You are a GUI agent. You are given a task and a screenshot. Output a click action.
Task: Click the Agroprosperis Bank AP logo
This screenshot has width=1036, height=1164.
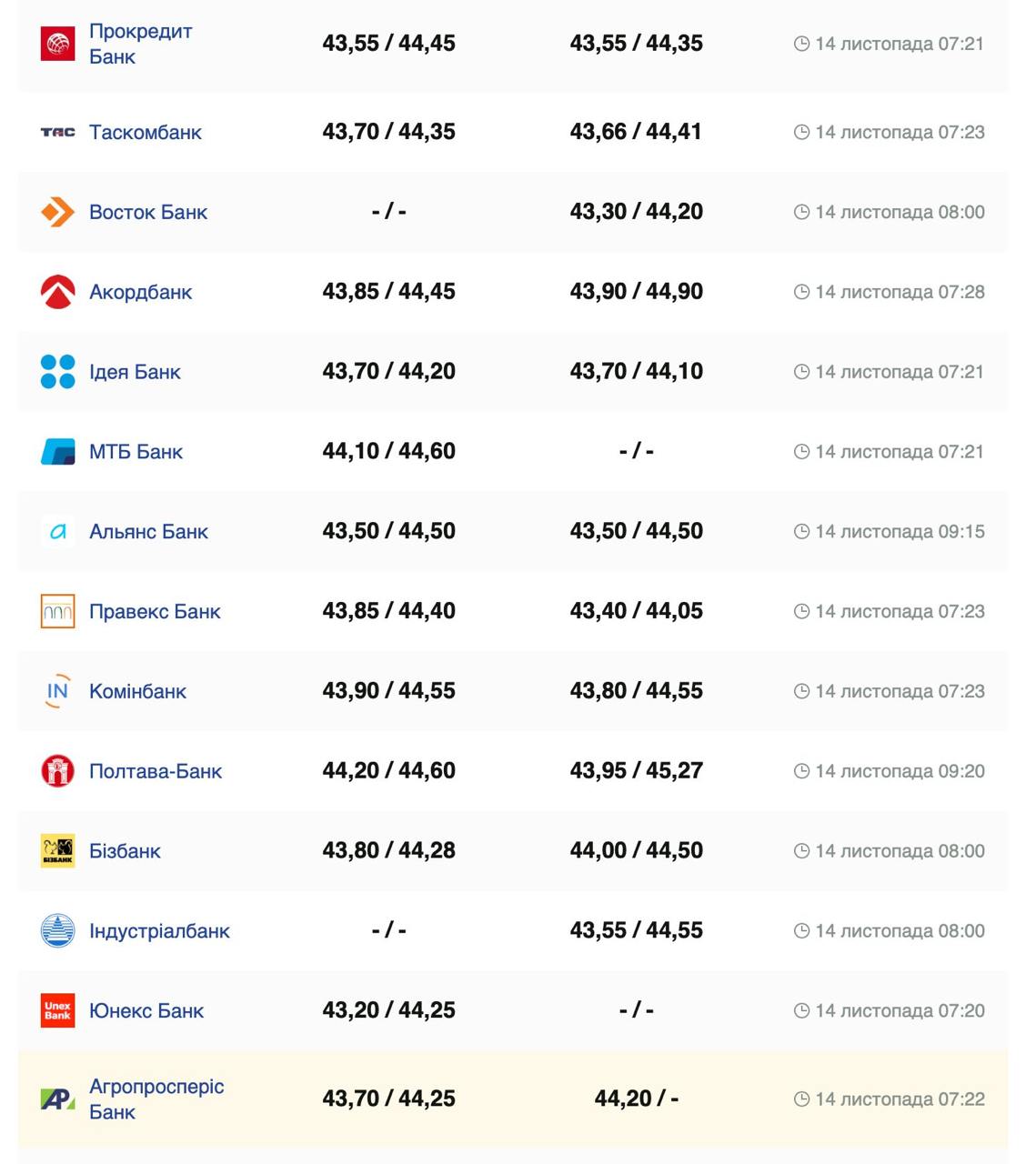pyautogui.click(x=57, y=1099)
